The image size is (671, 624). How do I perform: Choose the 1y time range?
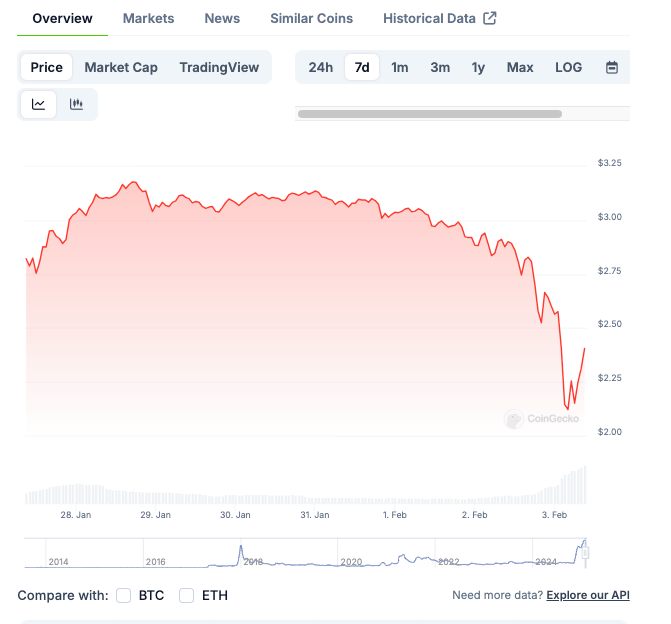click(478, 67)
